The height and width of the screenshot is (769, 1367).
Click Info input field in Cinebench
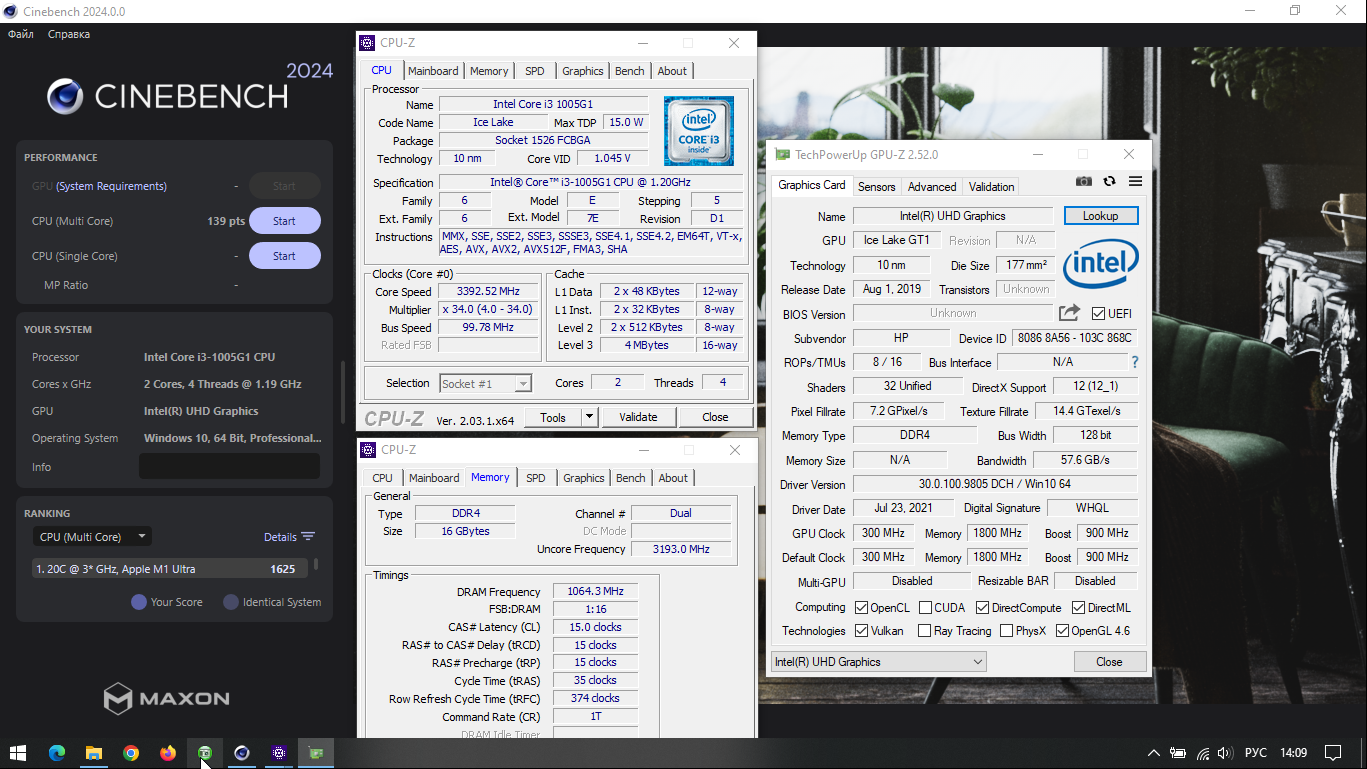(x=229, y=466)
